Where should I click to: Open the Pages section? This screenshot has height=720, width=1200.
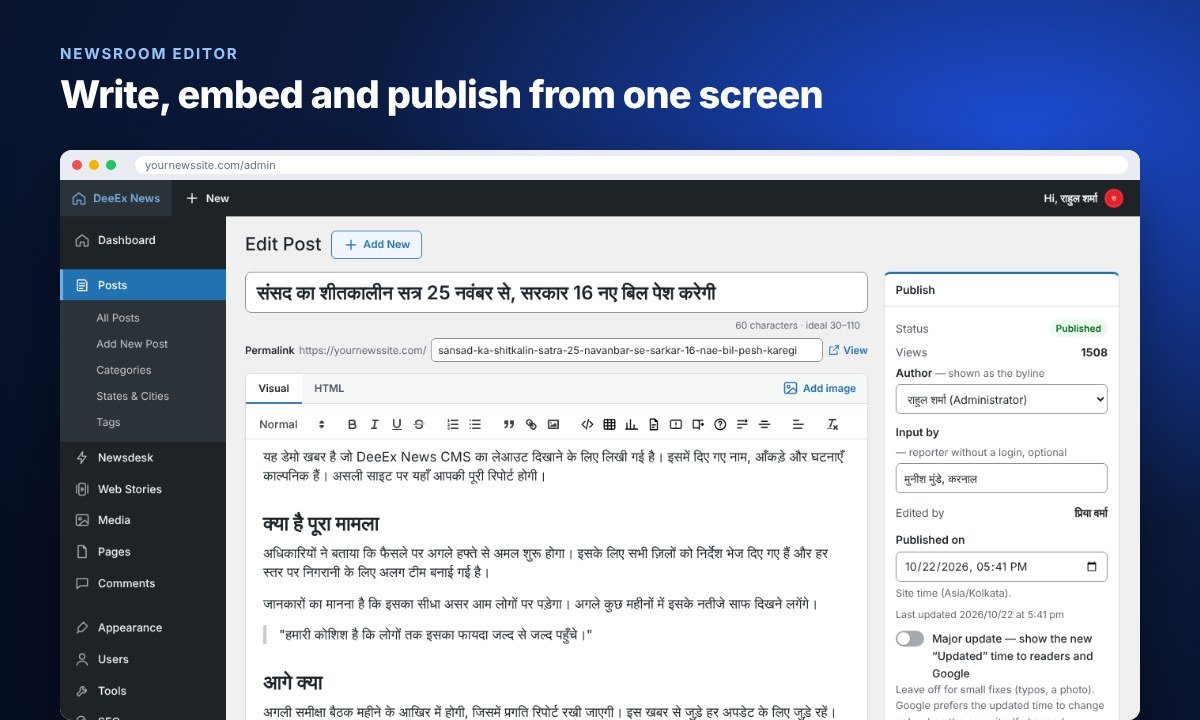click(143, 552)
